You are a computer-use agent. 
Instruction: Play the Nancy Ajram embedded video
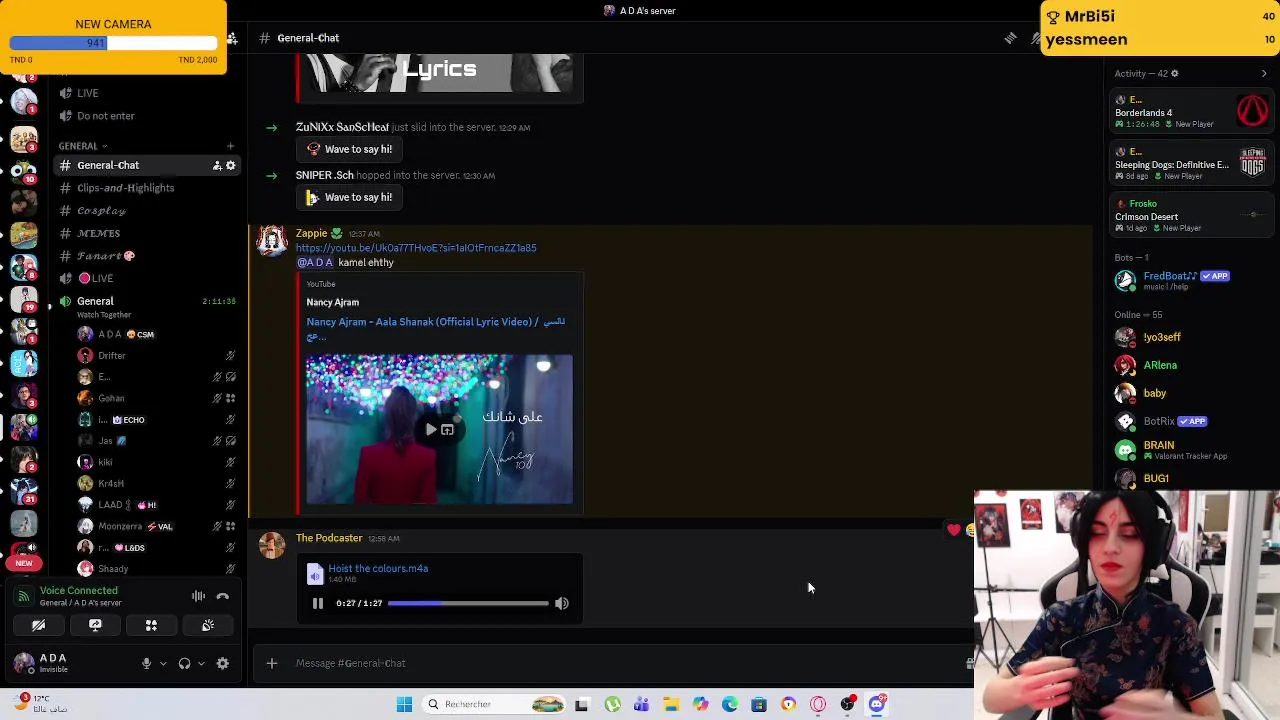(x=431, y=430)
